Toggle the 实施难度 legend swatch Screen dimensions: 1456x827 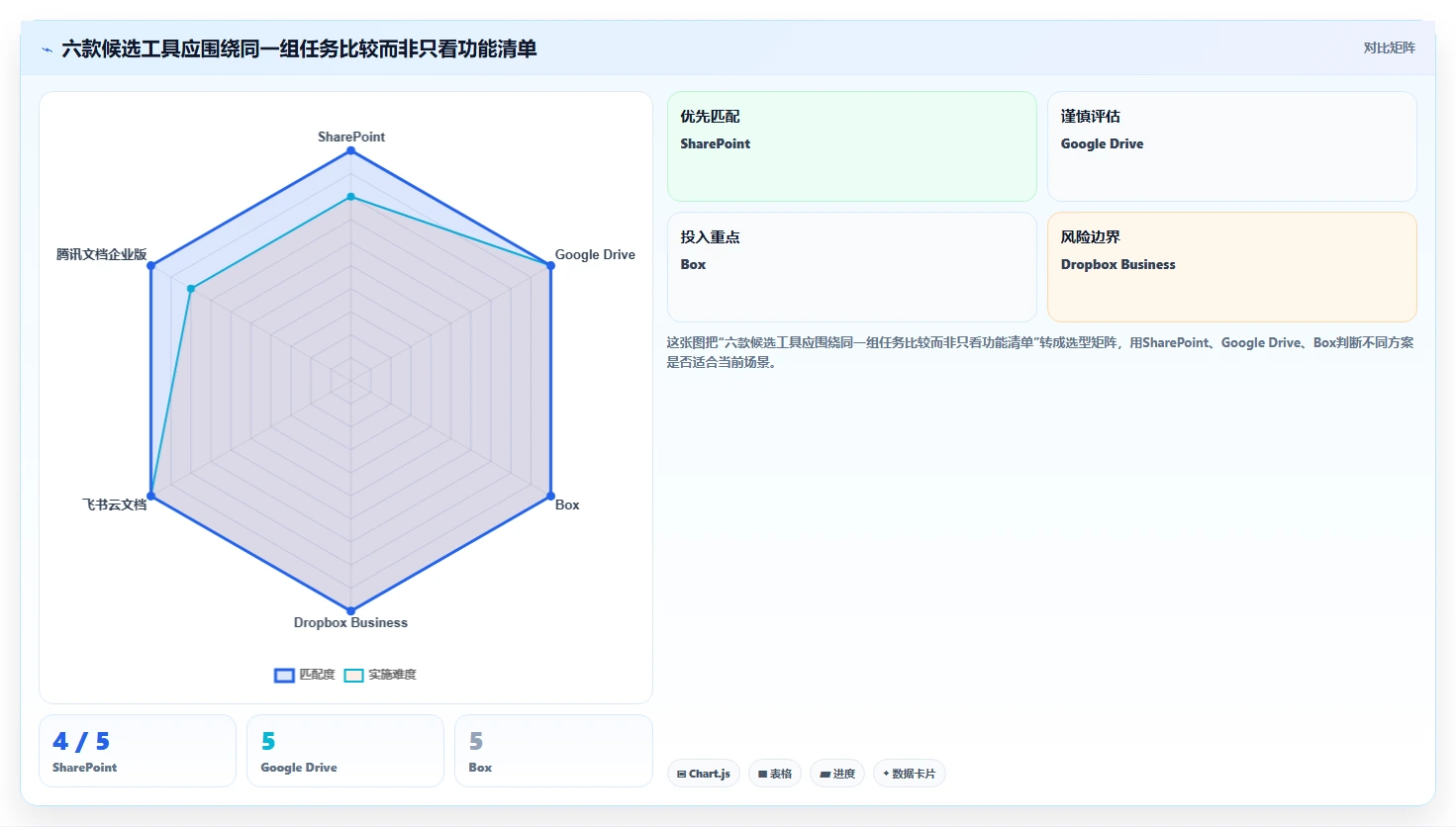353,676
